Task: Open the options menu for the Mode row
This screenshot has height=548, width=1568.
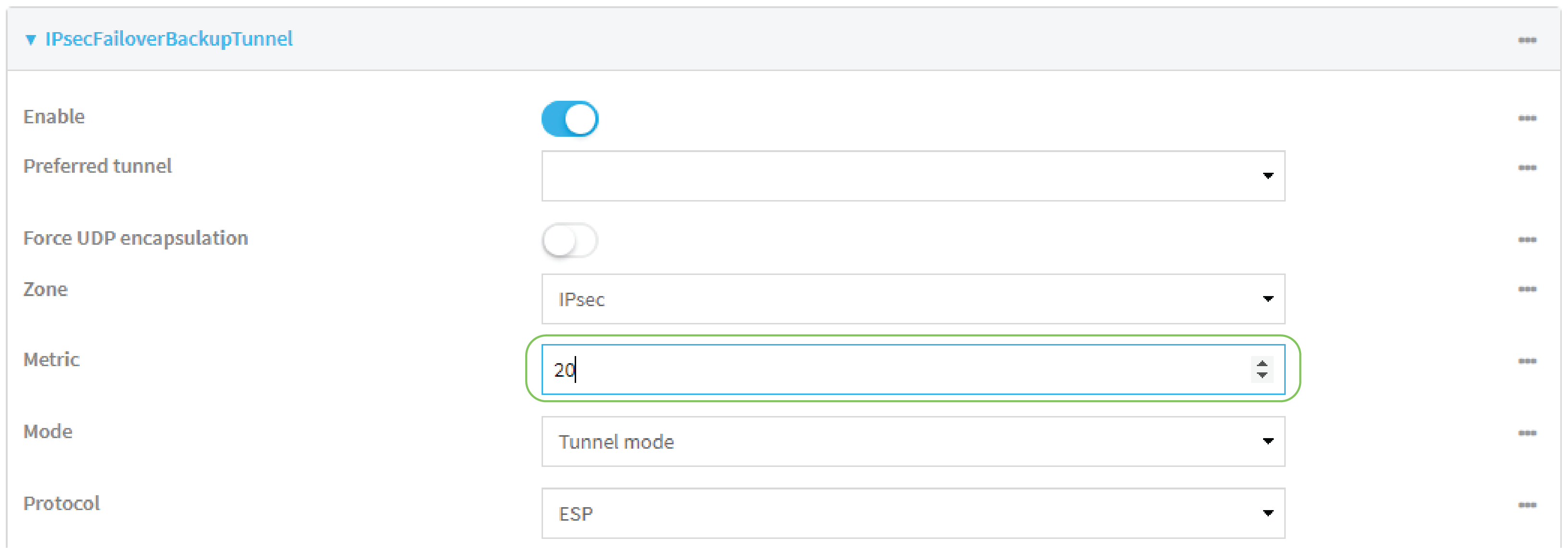Action: [1528, 432]
